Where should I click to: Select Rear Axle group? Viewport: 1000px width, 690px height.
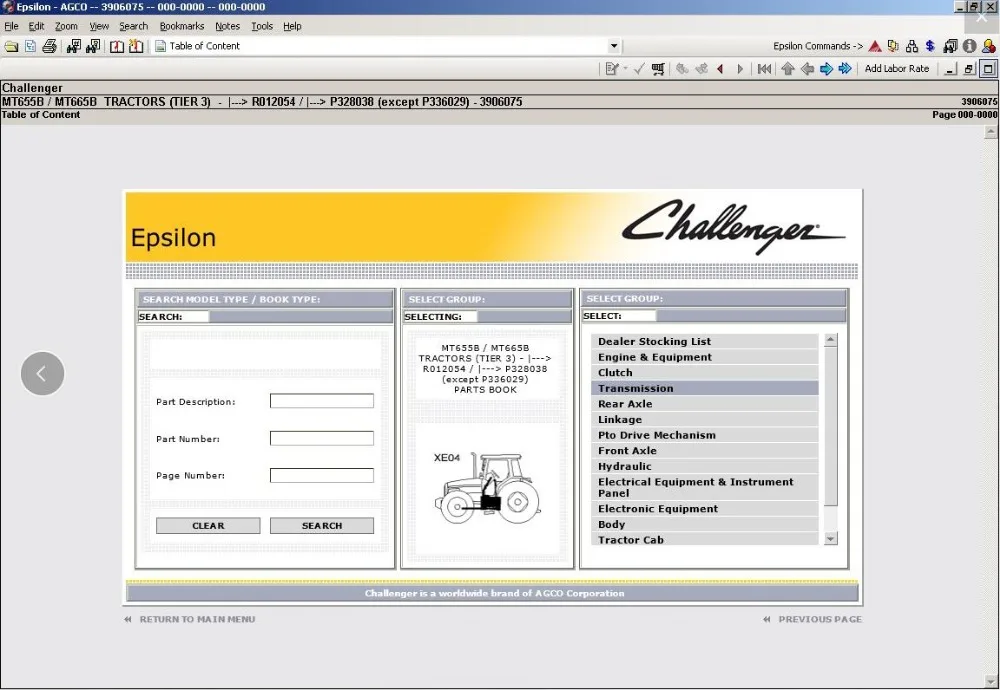click(x=705, y=404)
